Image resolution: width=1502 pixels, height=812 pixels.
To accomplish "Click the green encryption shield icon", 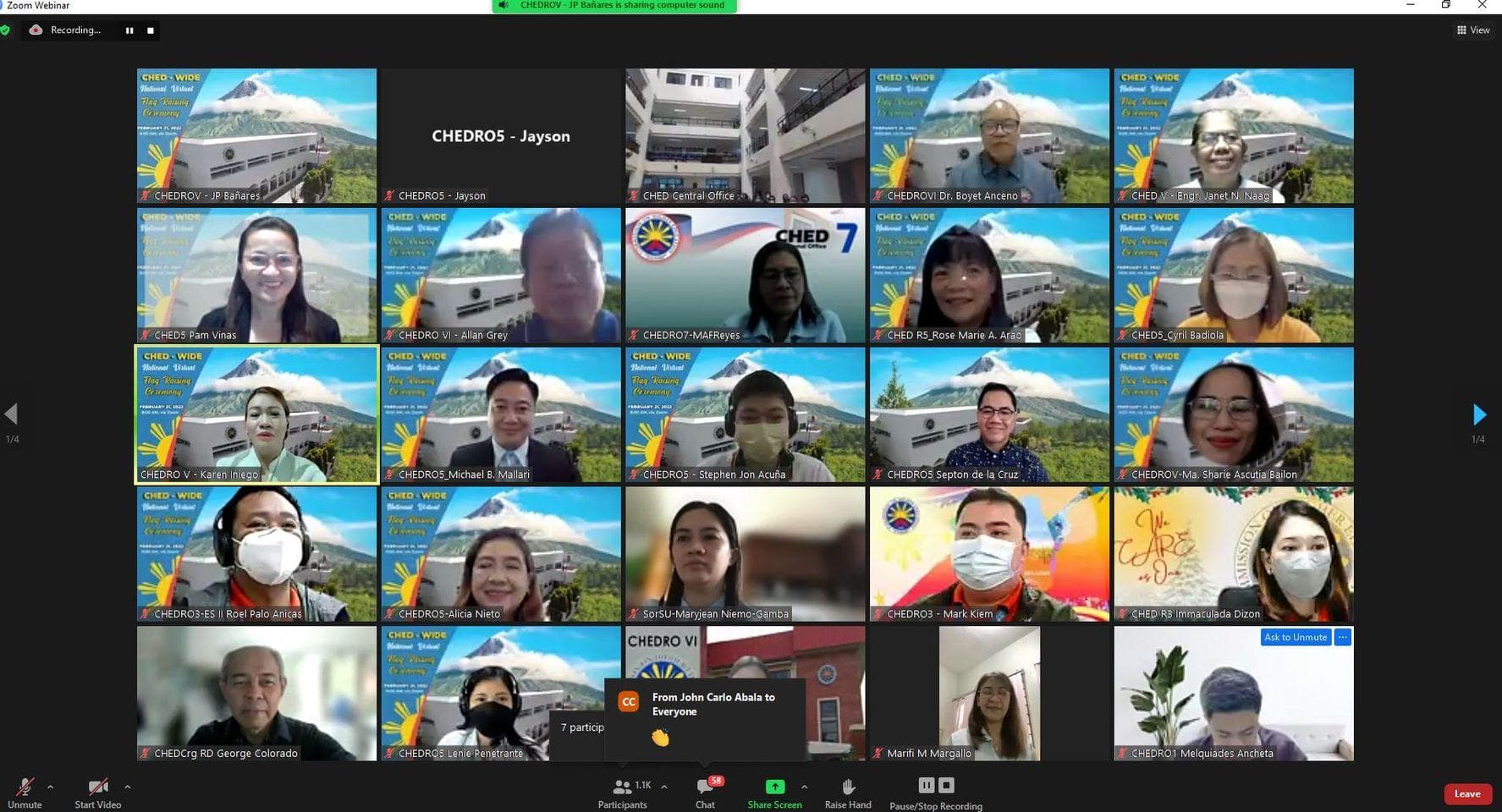I will click(x=5, y=30).
